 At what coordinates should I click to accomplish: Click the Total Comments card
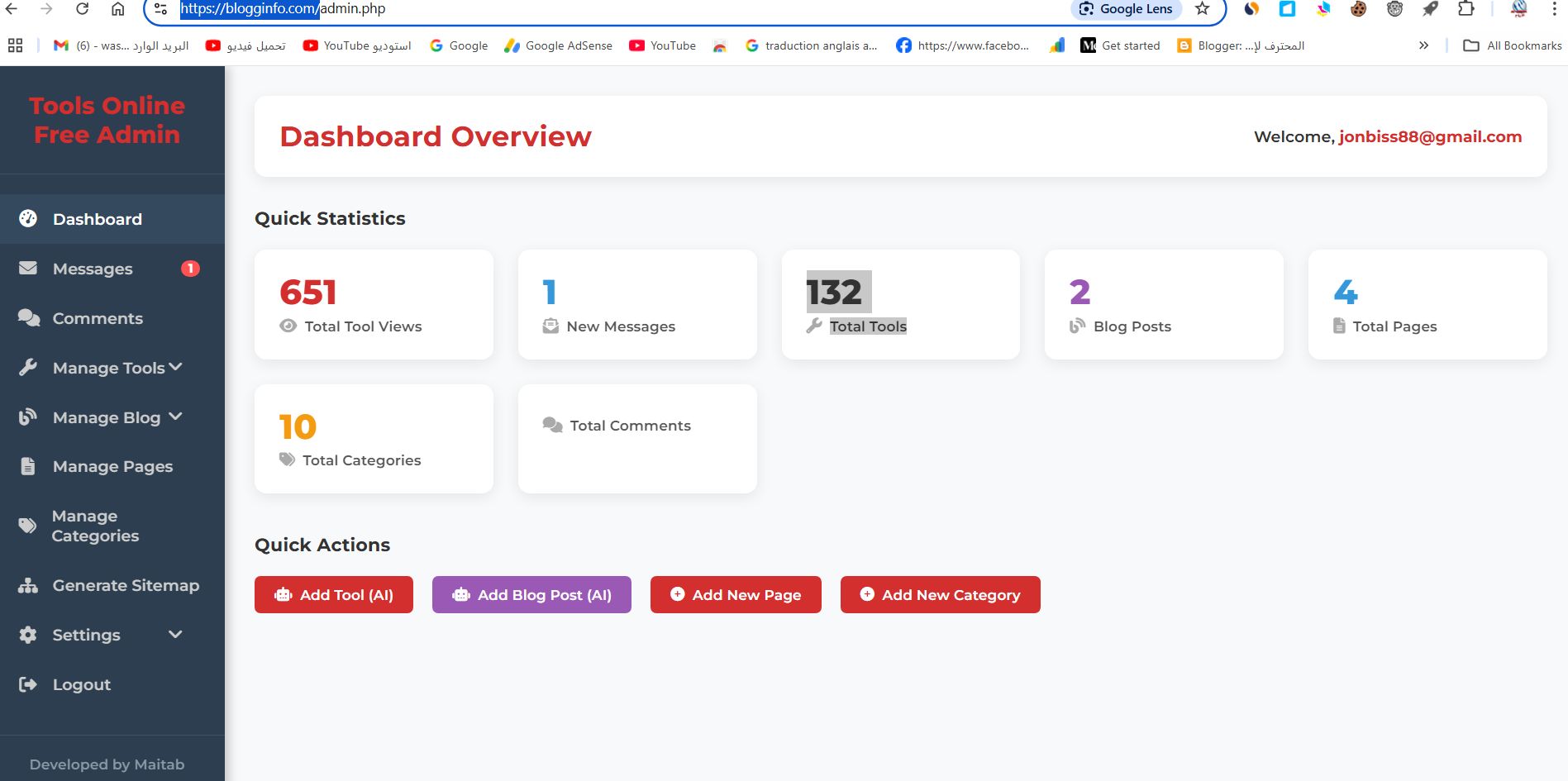(637, 439)
